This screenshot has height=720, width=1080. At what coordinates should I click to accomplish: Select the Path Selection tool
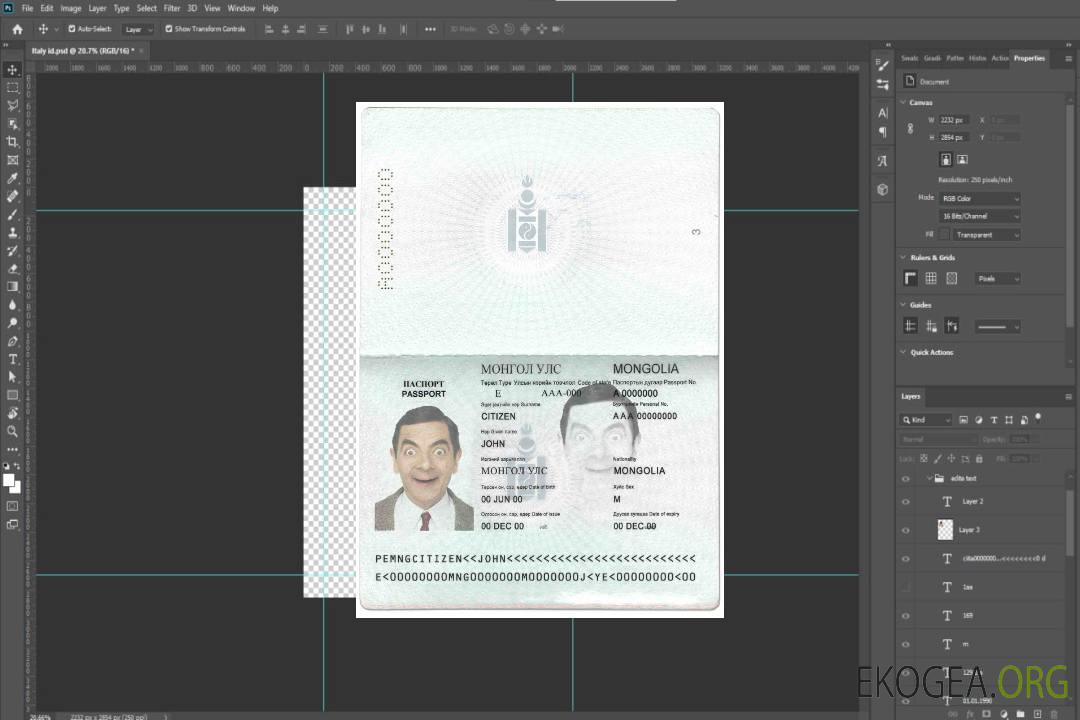pos(12,377)
